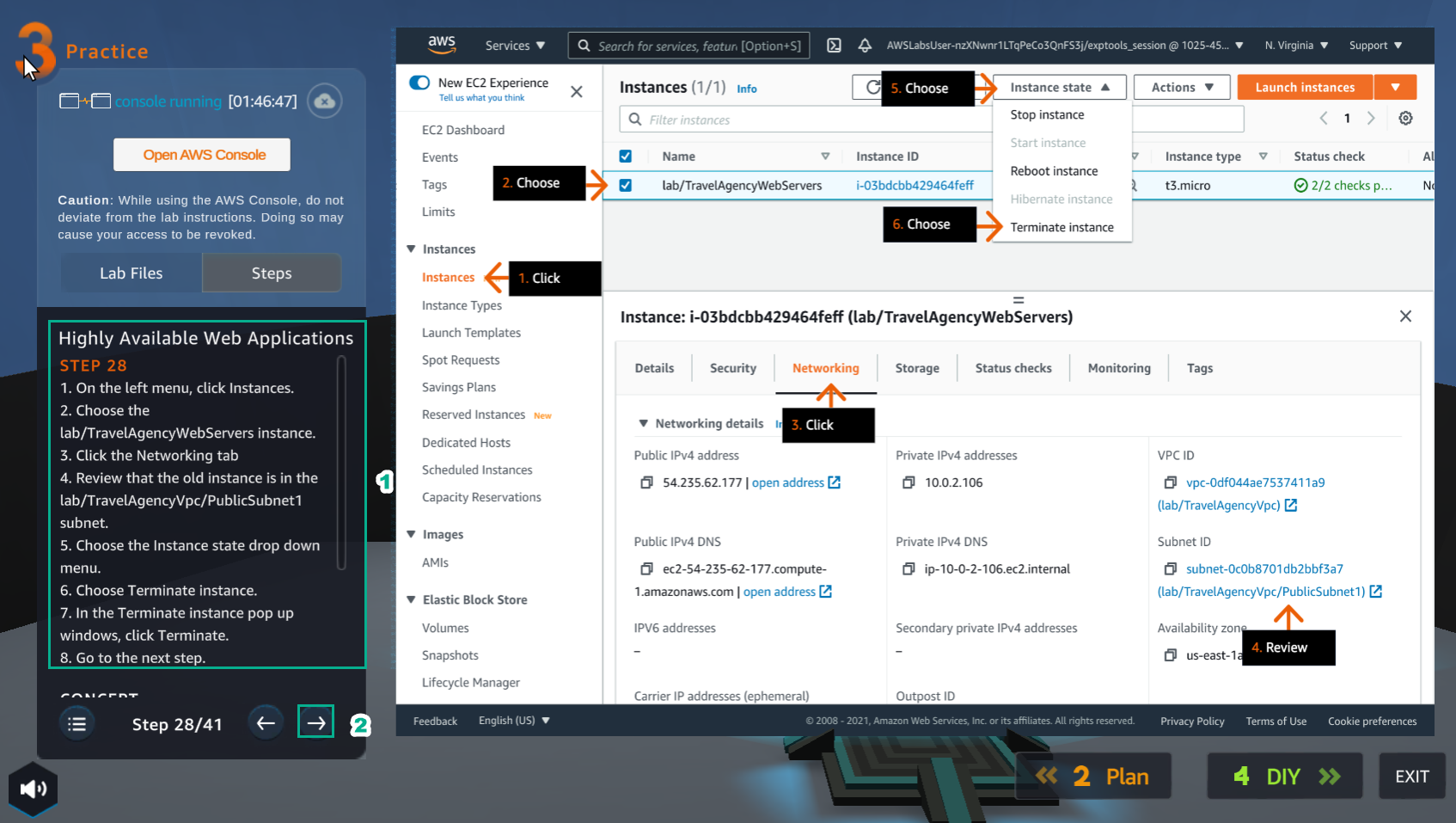The height and width of the screenshot is (823, 1456).
Task: Open the notifications bell icon
Action: point(865,46)
